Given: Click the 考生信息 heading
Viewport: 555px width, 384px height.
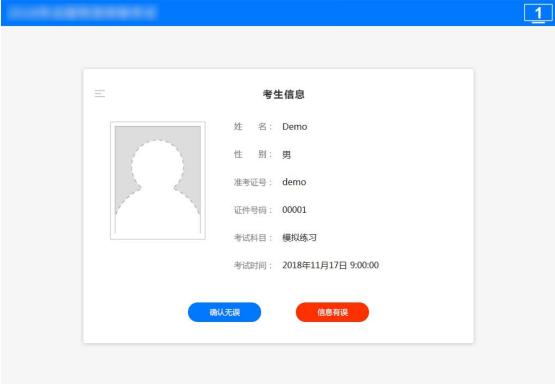Looking at the screenshot, I should click(284, 94).
